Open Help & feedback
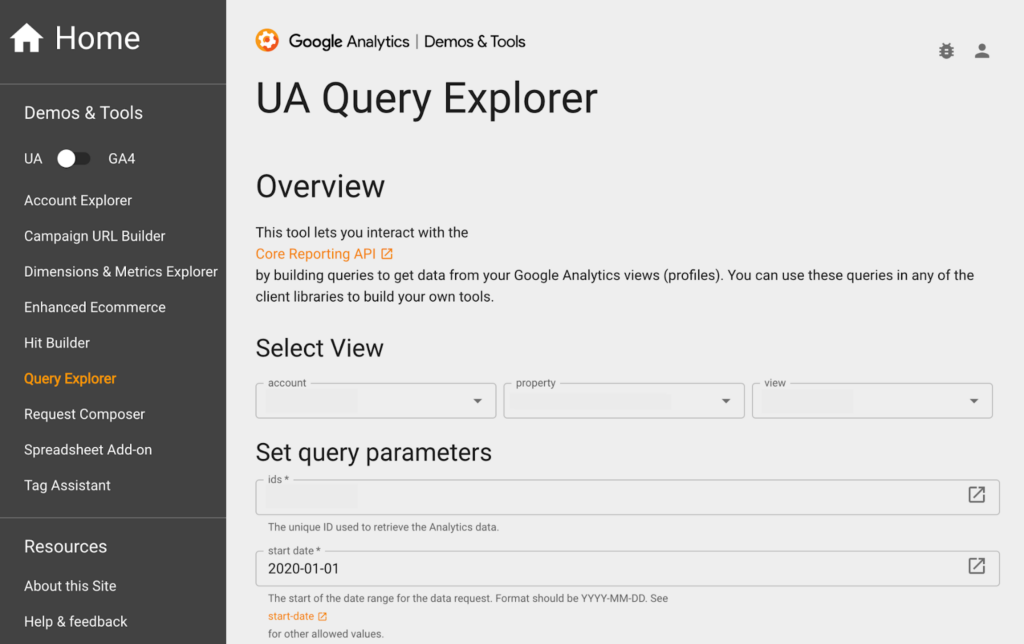1024x644 pixels. coord(75,621)
